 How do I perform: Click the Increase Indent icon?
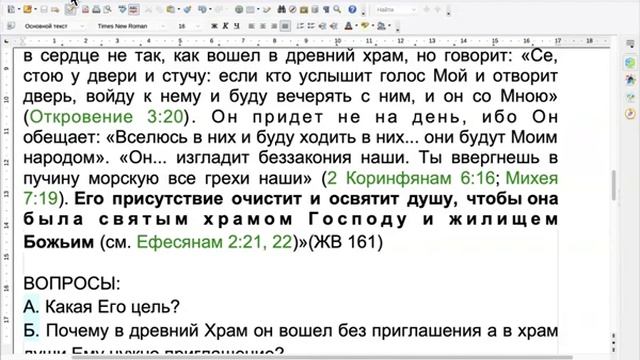333,26
